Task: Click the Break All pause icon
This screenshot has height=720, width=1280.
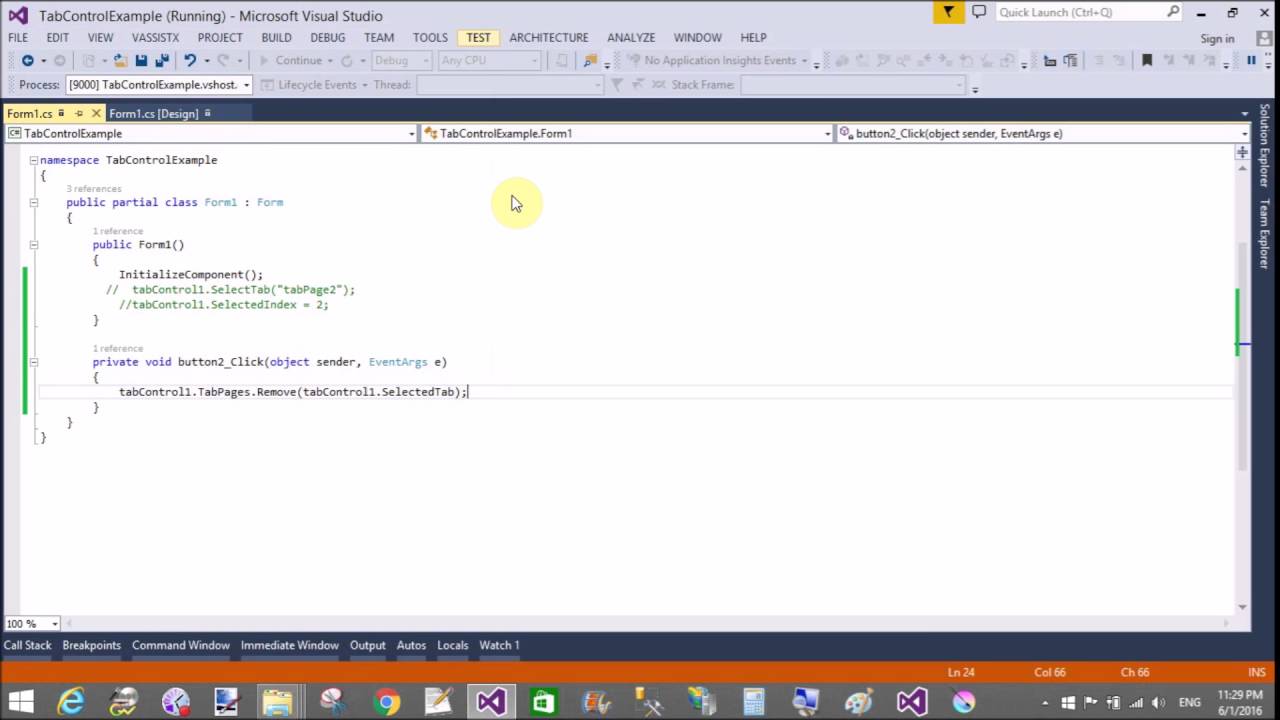Action: 1251,60
